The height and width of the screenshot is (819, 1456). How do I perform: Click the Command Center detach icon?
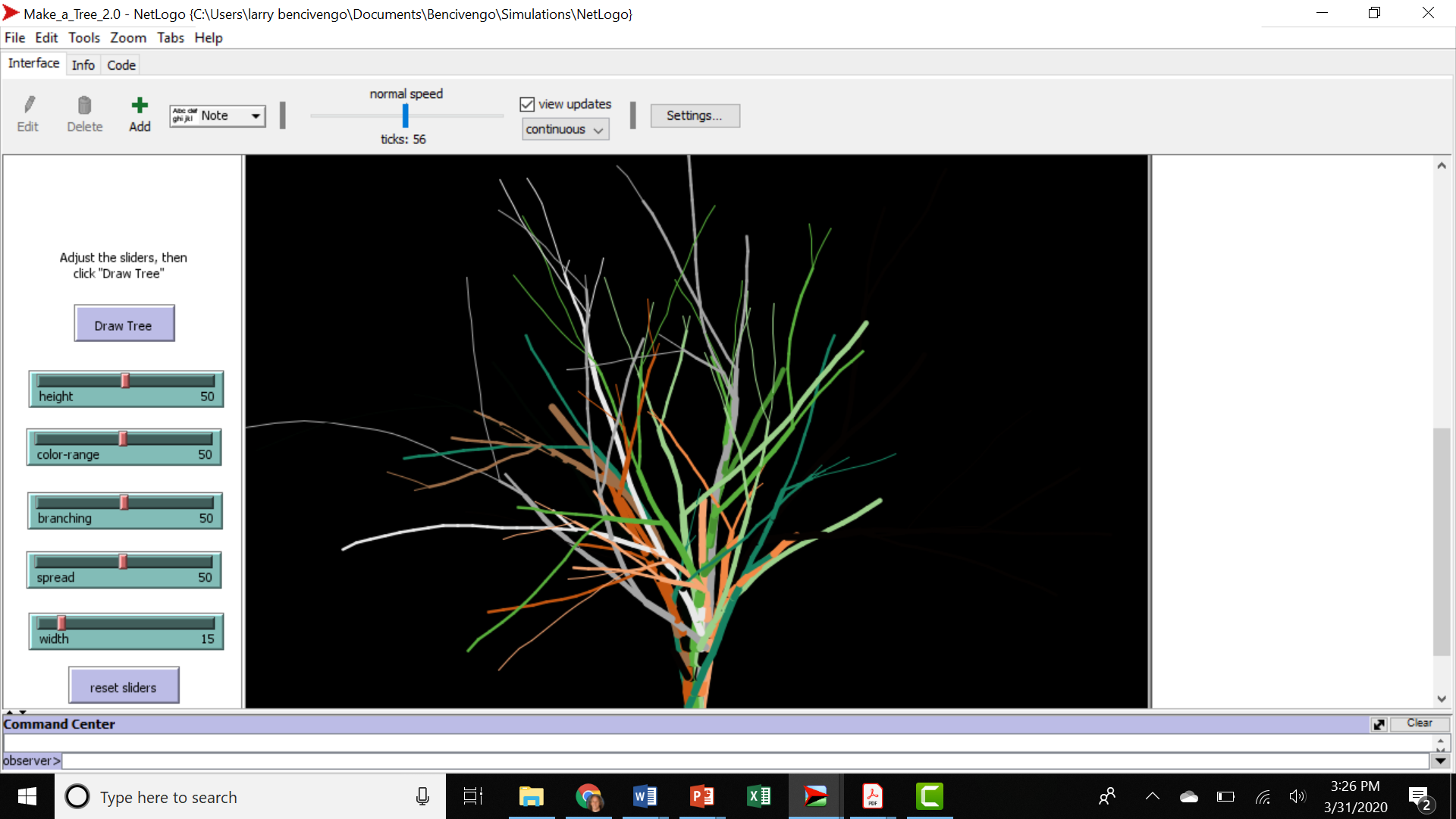1379,724
